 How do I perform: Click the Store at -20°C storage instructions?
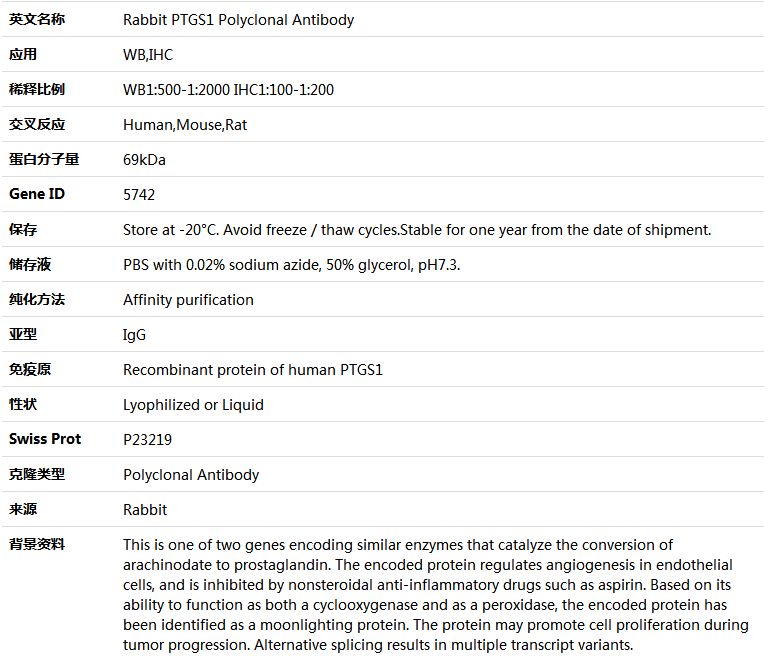[417, 230]
